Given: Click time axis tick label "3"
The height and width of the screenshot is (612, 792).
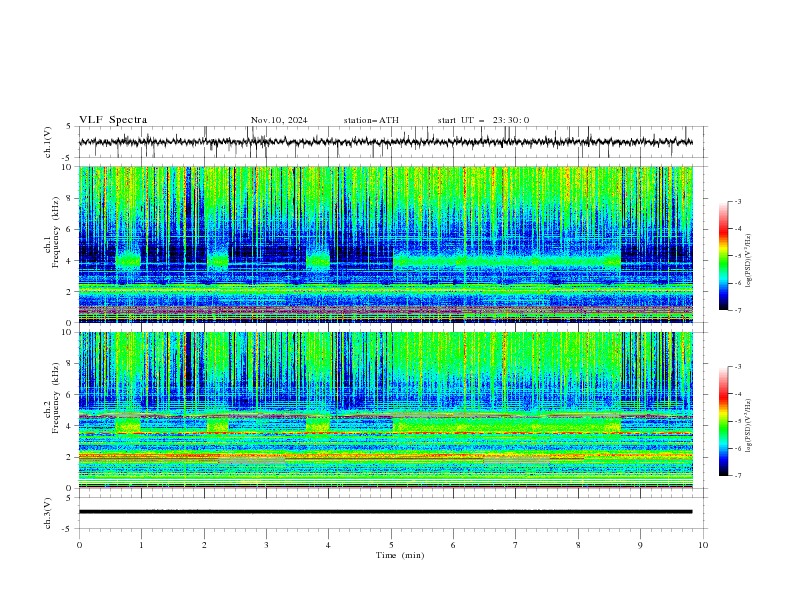Looking at the screenshot, I should [266, 545].
